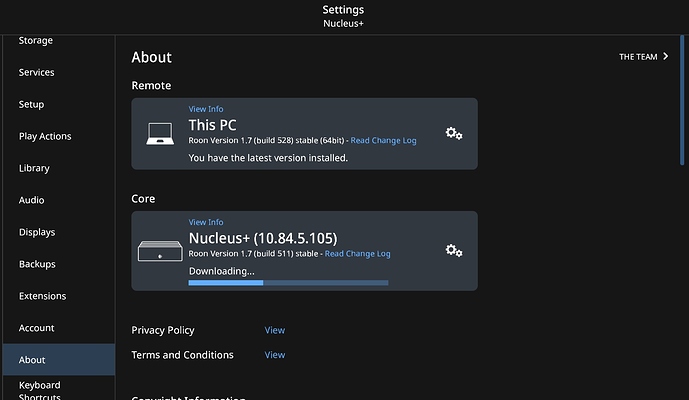689x400 pixels.
Task: Select the Library settings section
Action: tap(34, 168)
